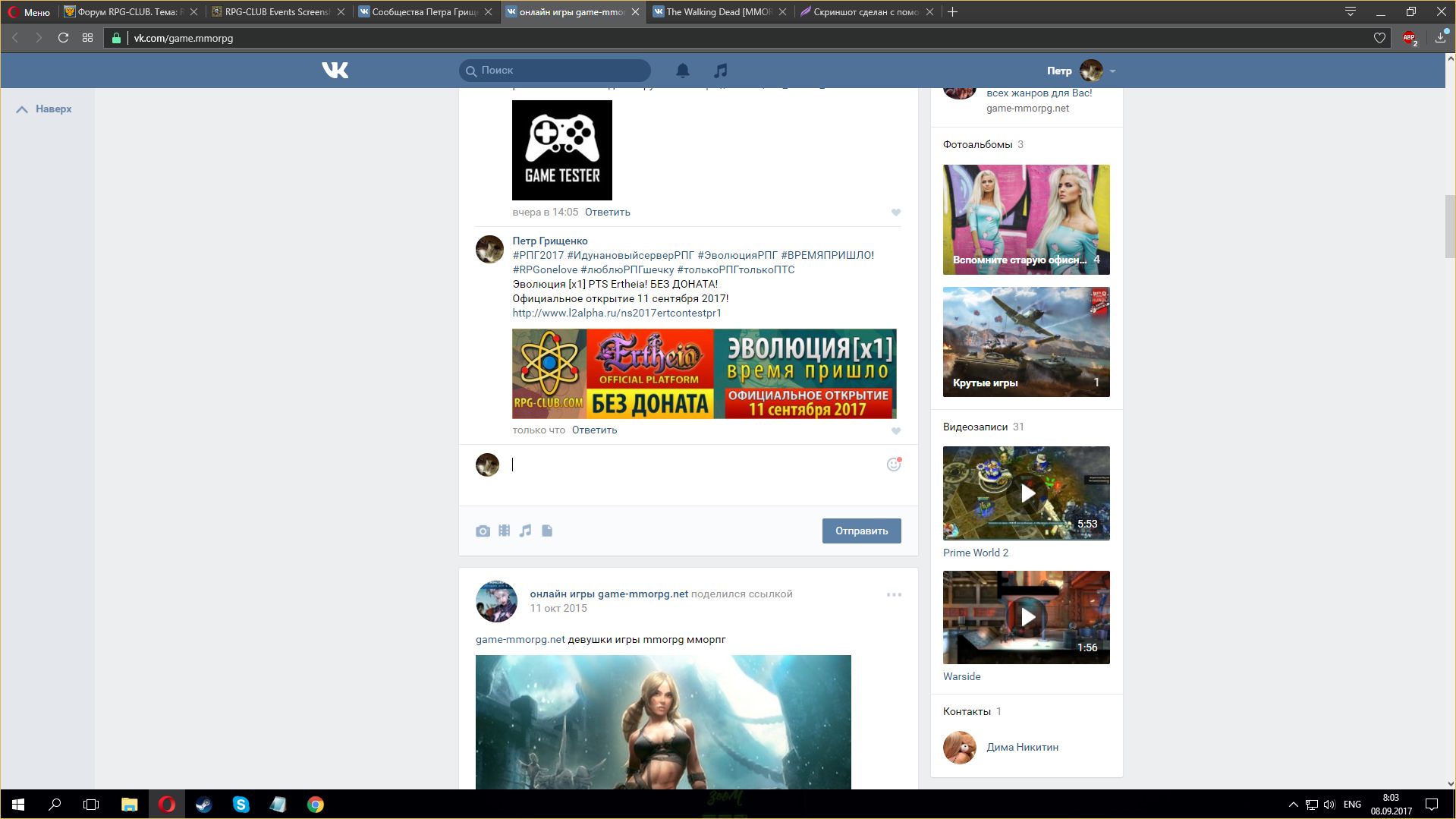Open post date 11 окт 2015
The height and width of the screenshot is (819, 1456).
(x=558, y=608)
